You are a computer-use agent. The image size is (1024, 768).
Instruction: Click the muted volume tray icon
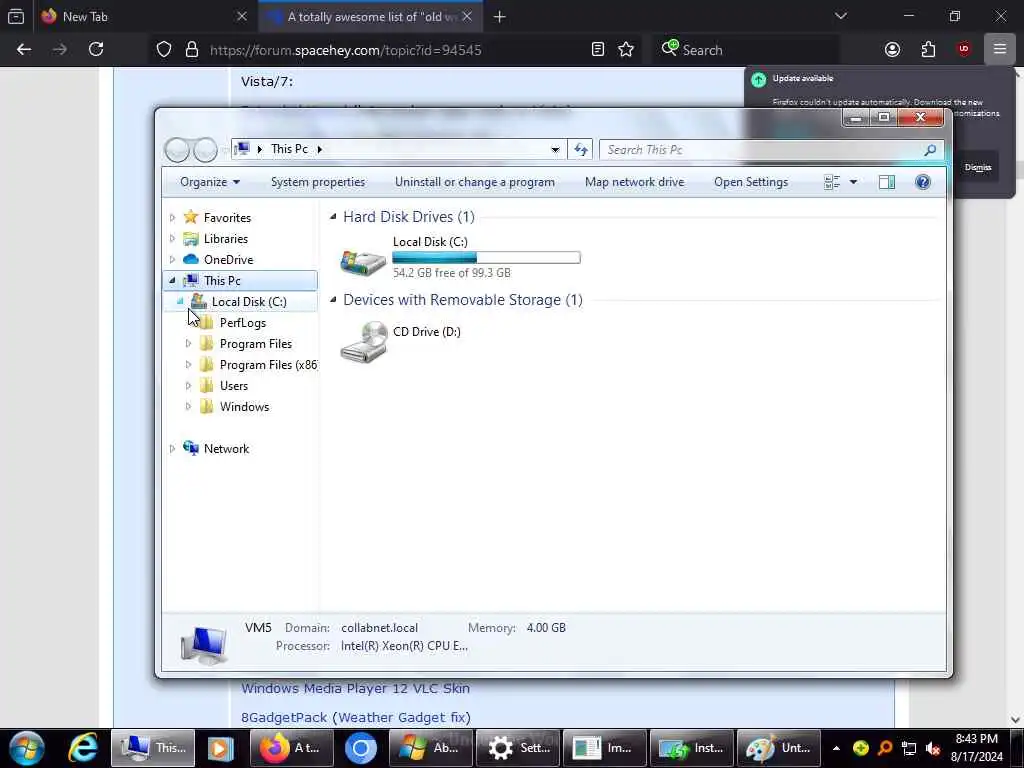pyautogui.click(x=933, y=748)
